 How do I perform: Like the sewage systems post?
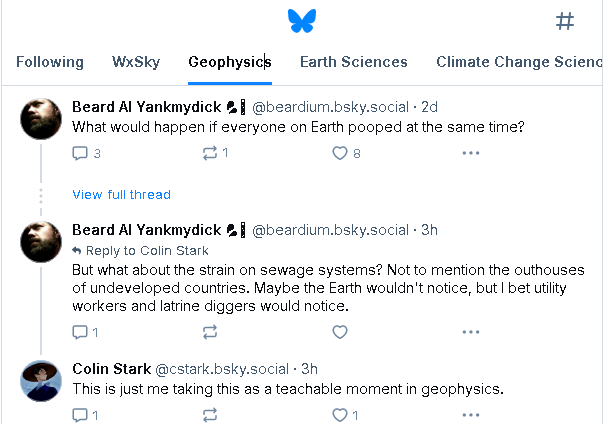click(340, 332)
